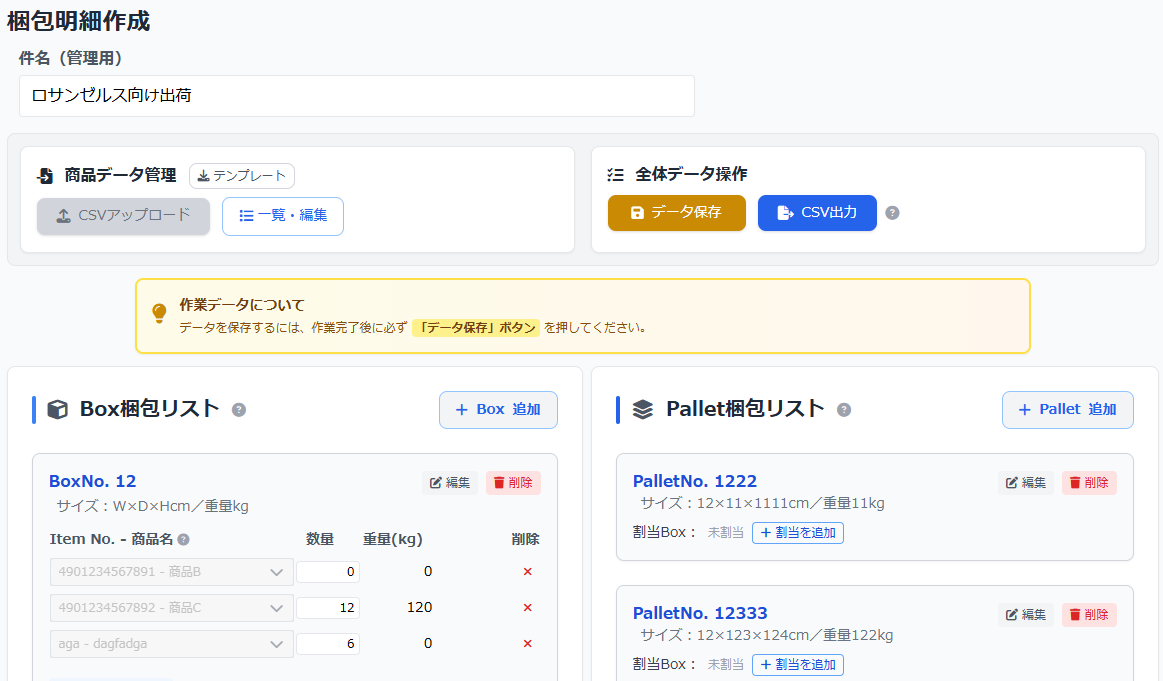Open the product dropdown showing 商品C
The width and height of the screenshot is (1163, 681).
tap(171, 607)
